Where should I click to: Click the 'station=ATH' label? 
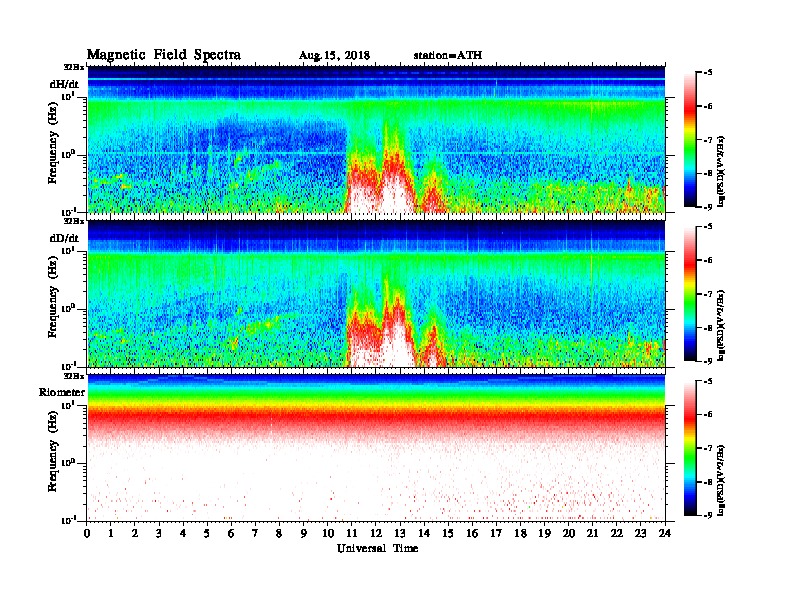click(448, 55)
